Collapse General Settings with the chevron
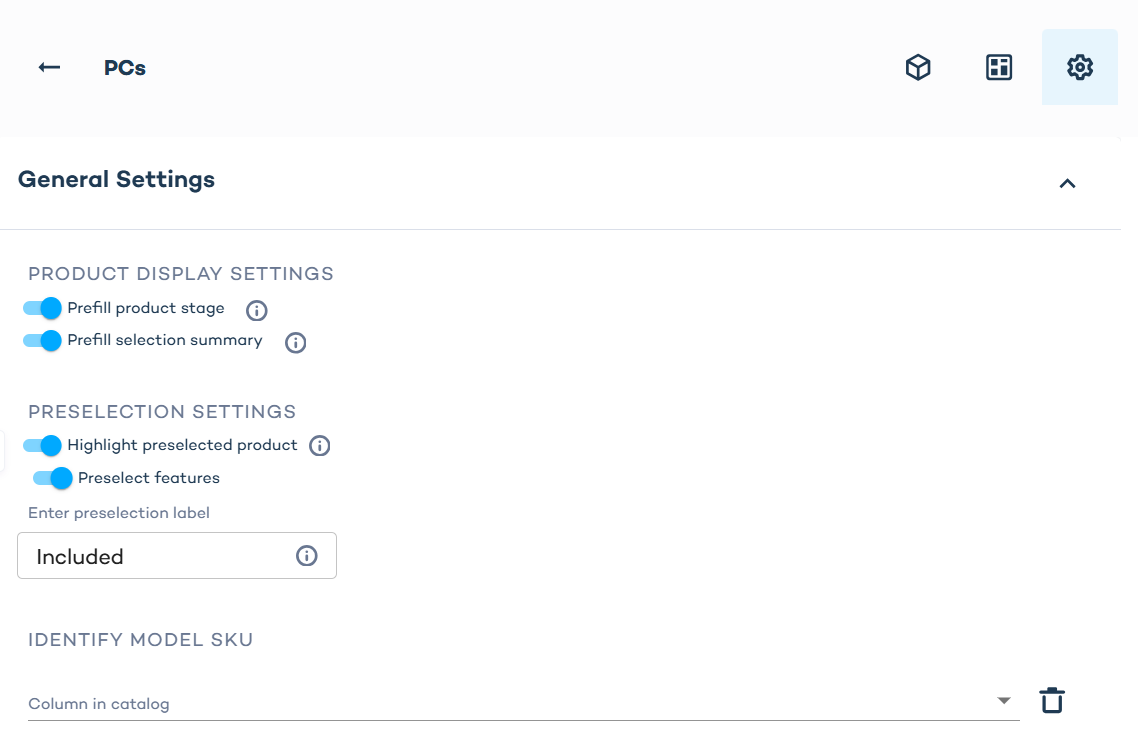This screenshot has width=1138, height=755. tap(1067, 183)
